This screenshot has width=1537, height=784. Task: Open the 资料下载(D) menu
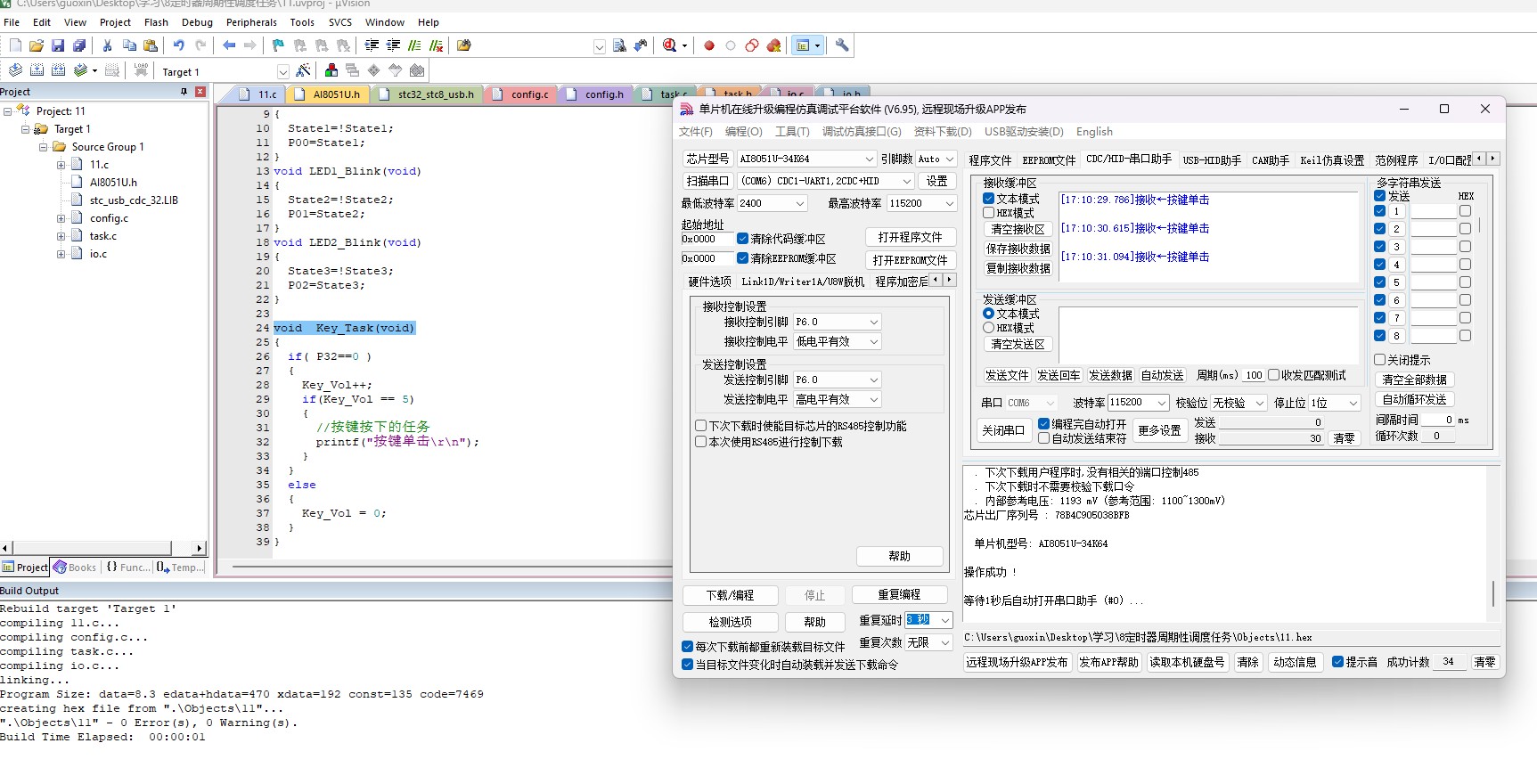coord(943,132)
